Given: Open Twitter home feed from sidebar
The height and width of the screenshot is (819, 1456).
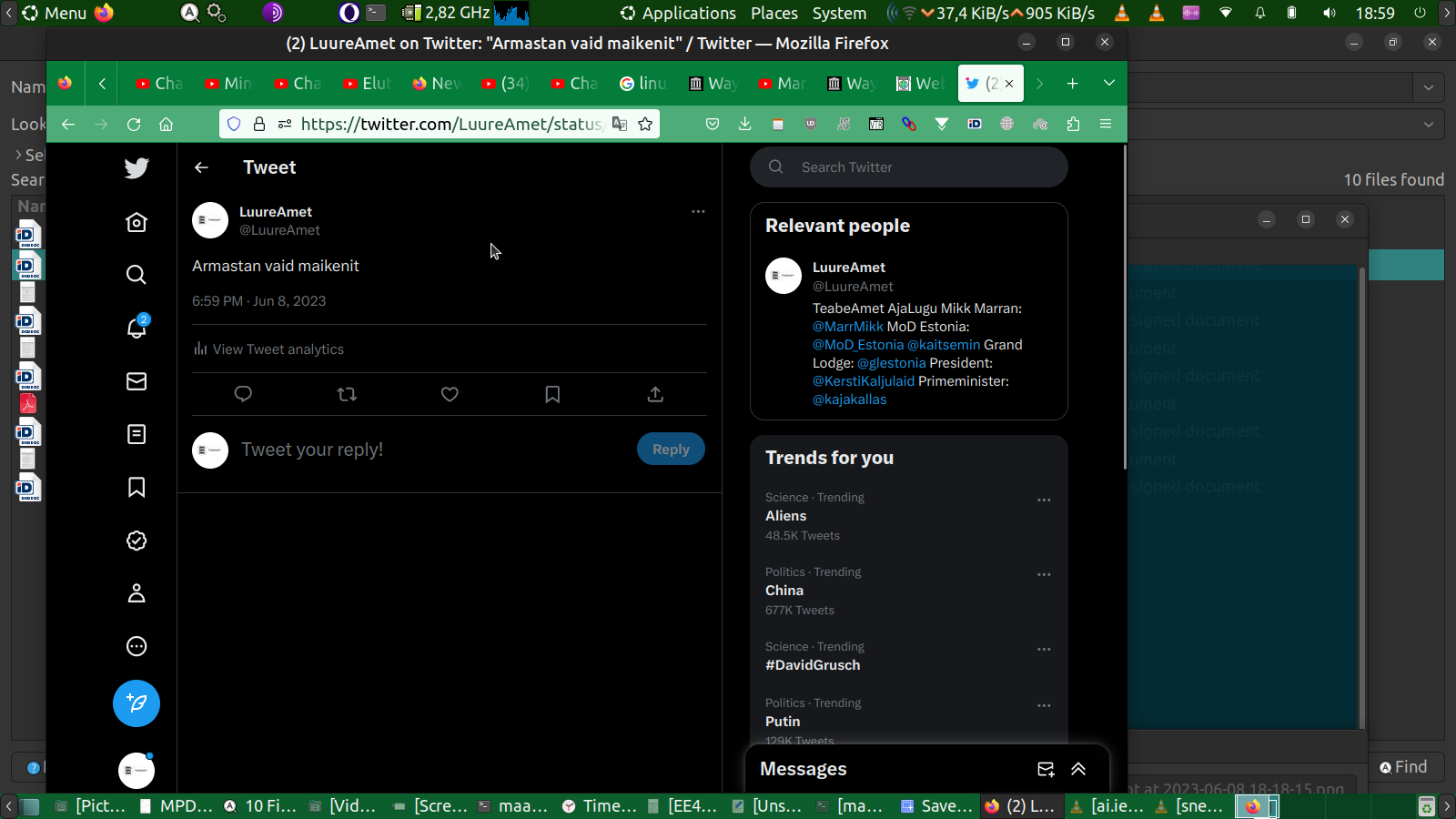Looking at the screenshot, I should (x=136, y=222).
